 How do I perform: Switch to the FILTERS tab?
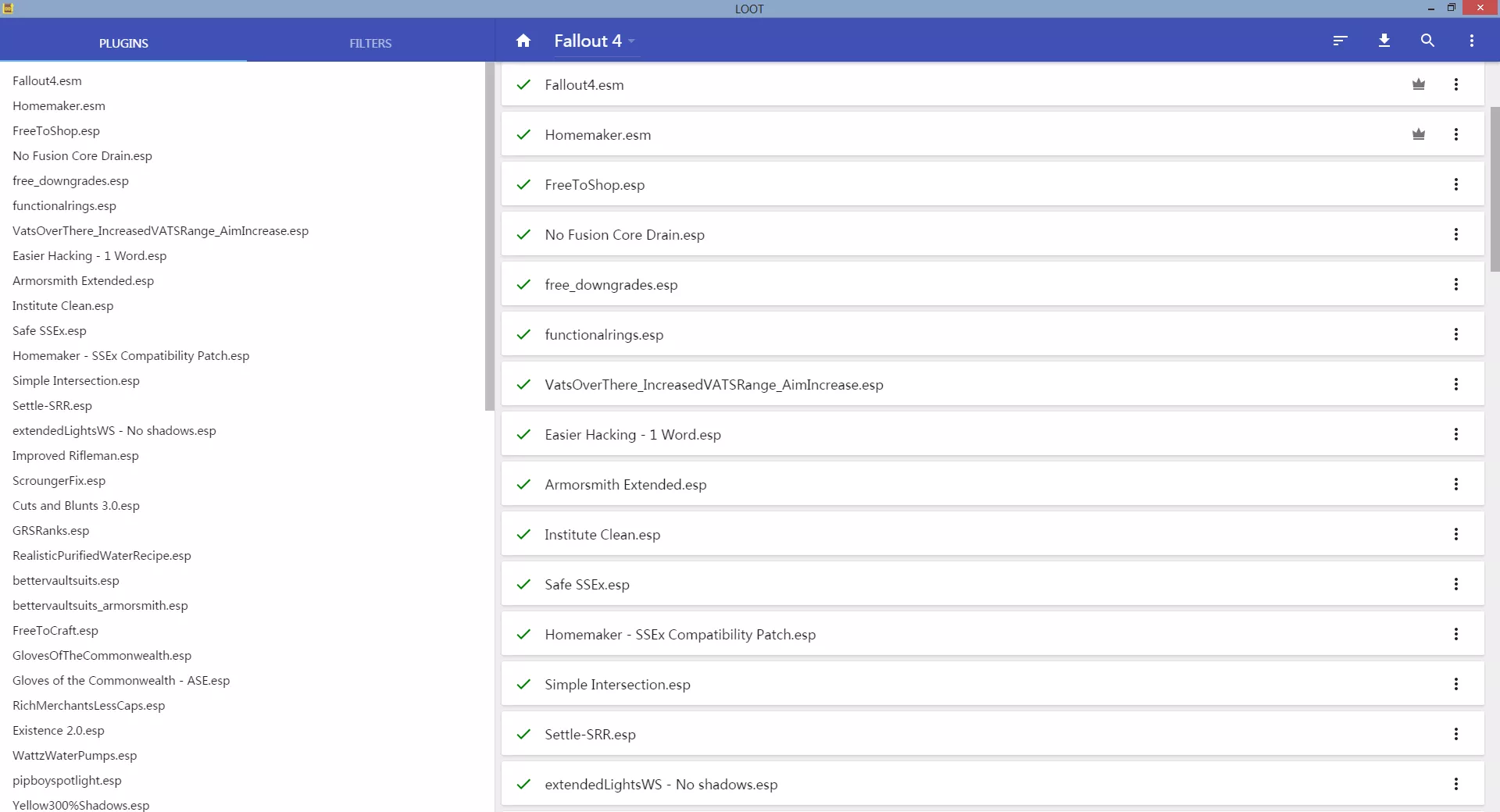[370, 43]
